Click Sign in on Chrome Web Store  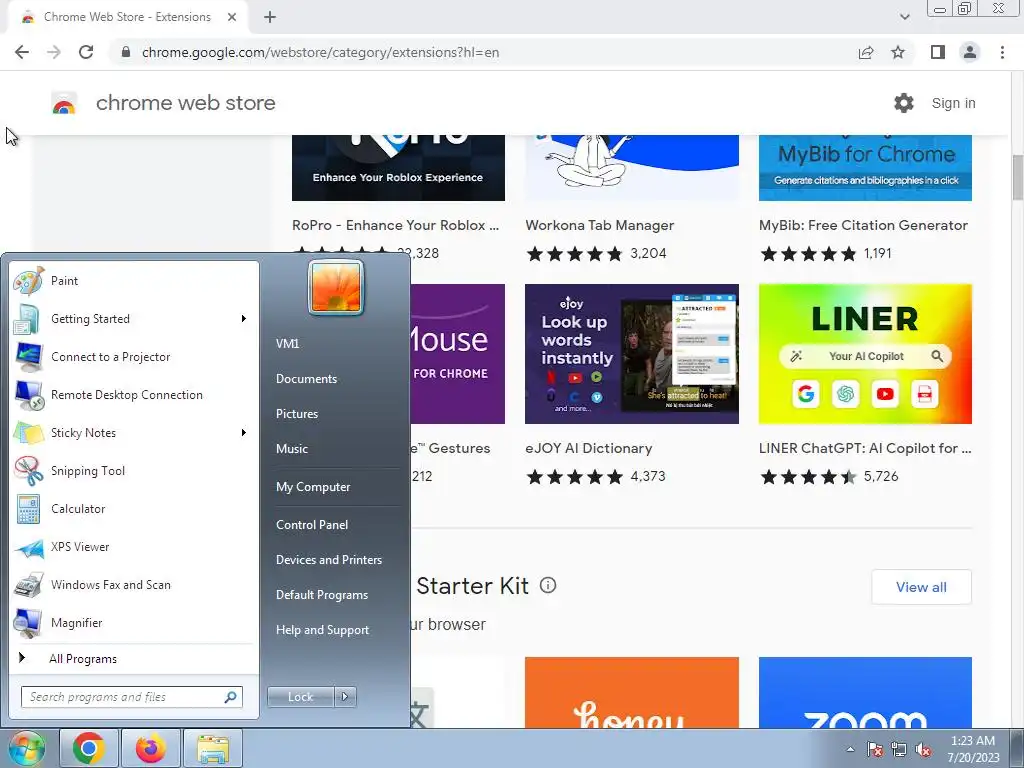953,103
